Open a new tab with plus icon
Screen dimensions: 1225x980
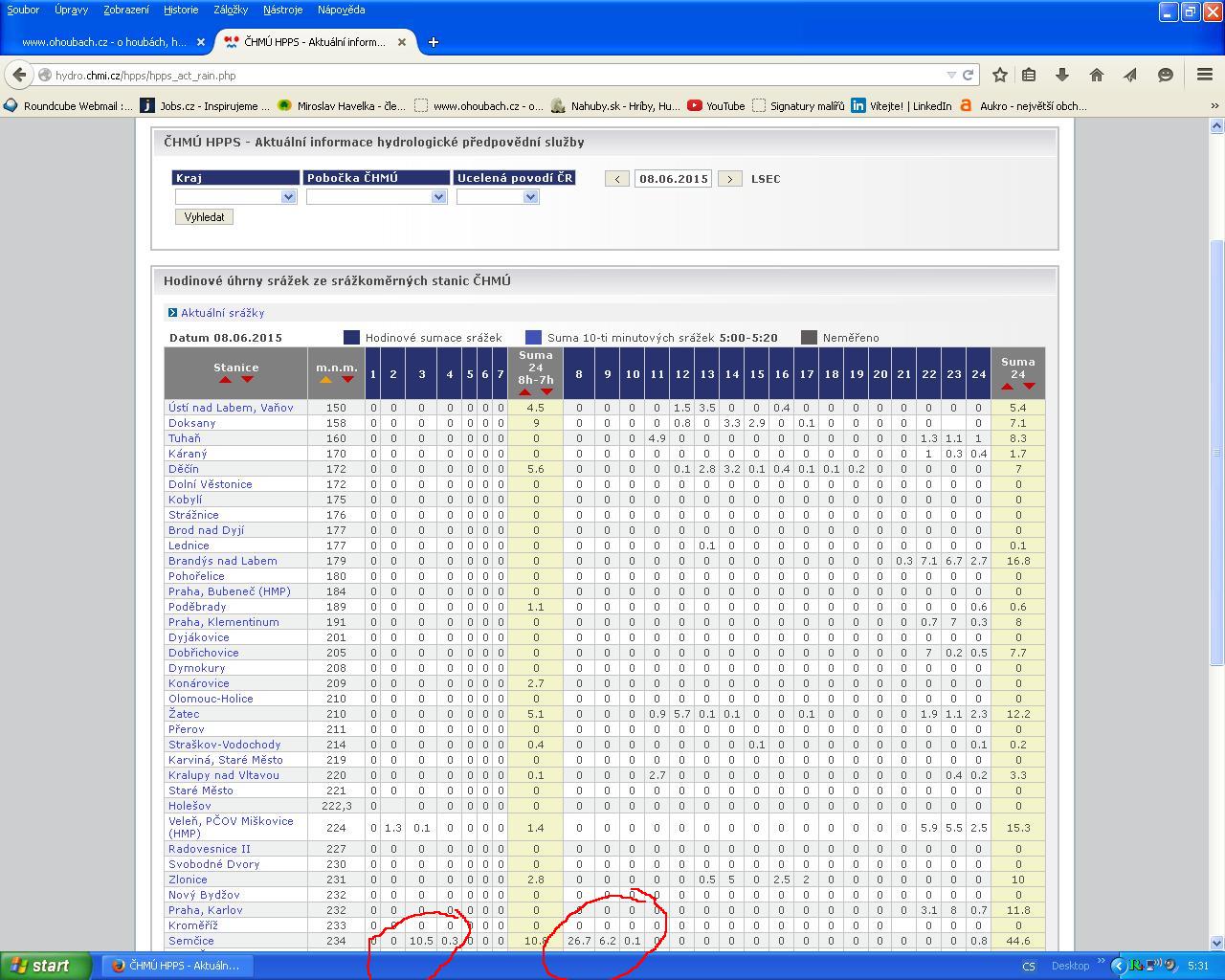click(x=433, y=42)
